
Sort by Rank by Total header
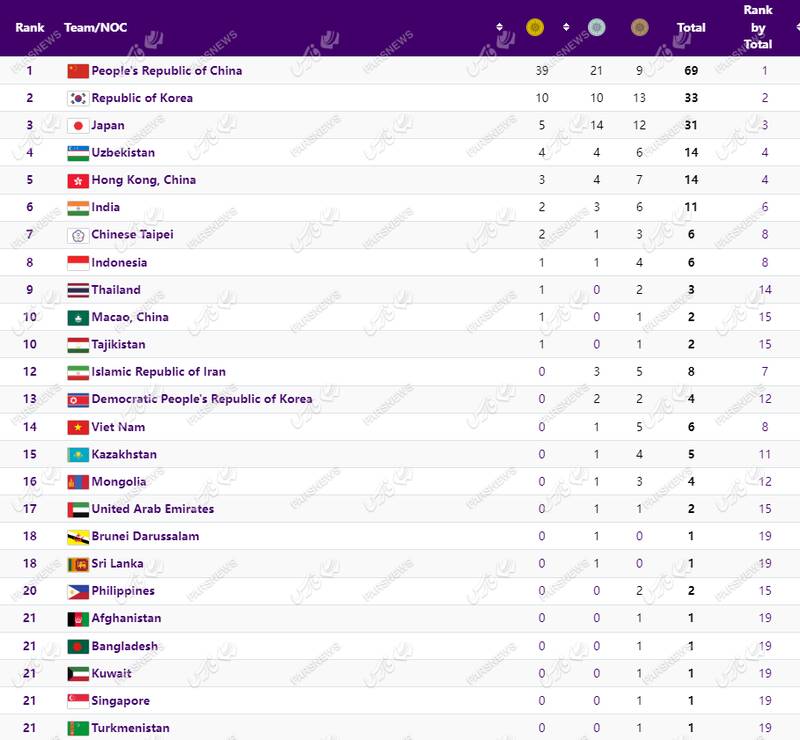pos(758,28)
